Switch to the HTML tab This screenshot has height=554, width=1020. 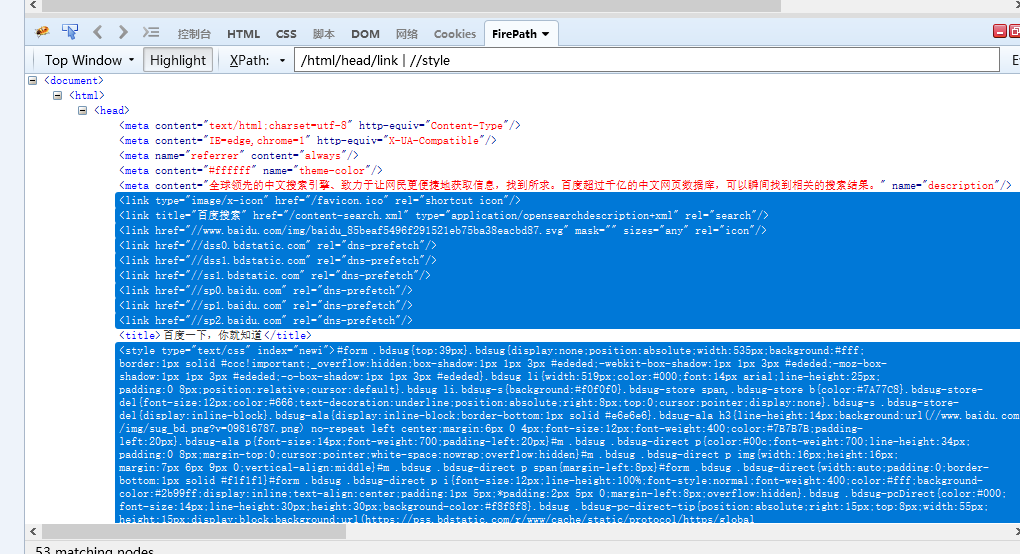tap(243, 34)
